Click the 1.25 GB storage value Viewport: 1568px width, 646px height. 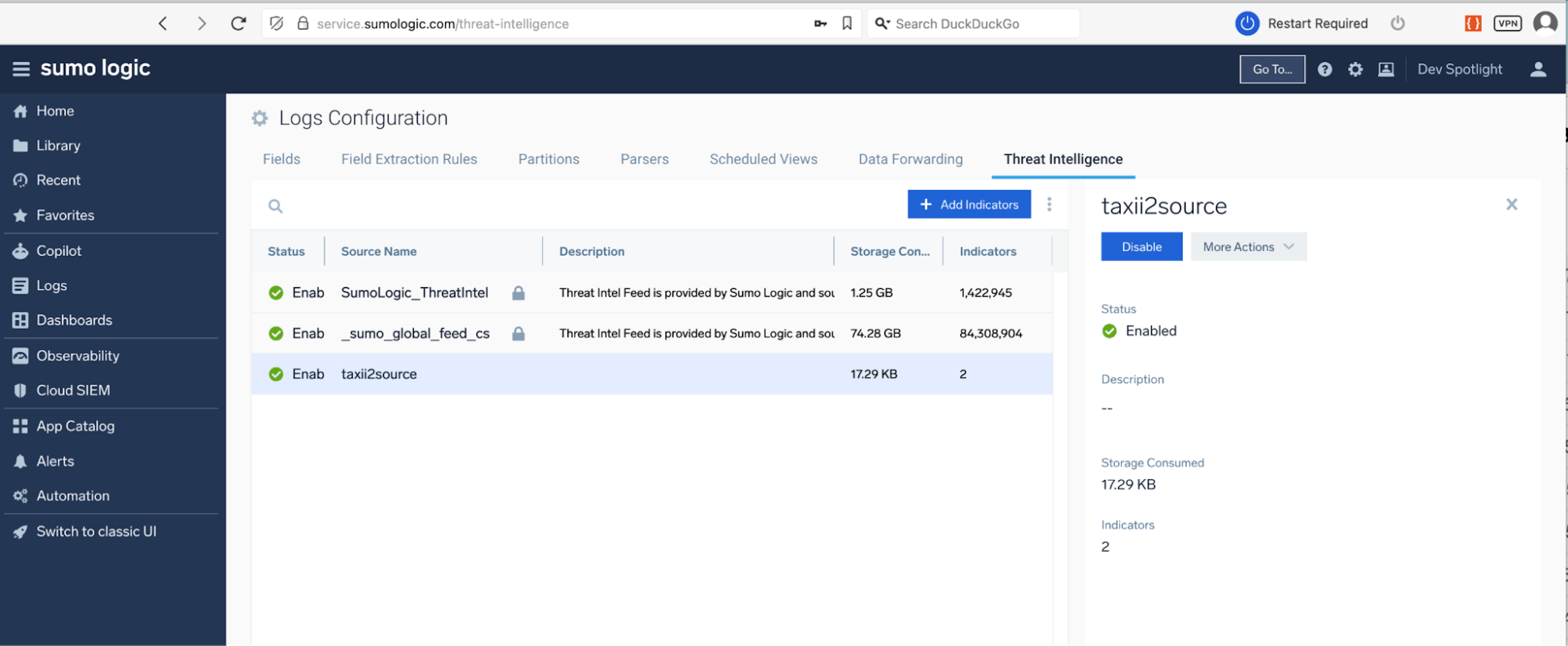871,293
